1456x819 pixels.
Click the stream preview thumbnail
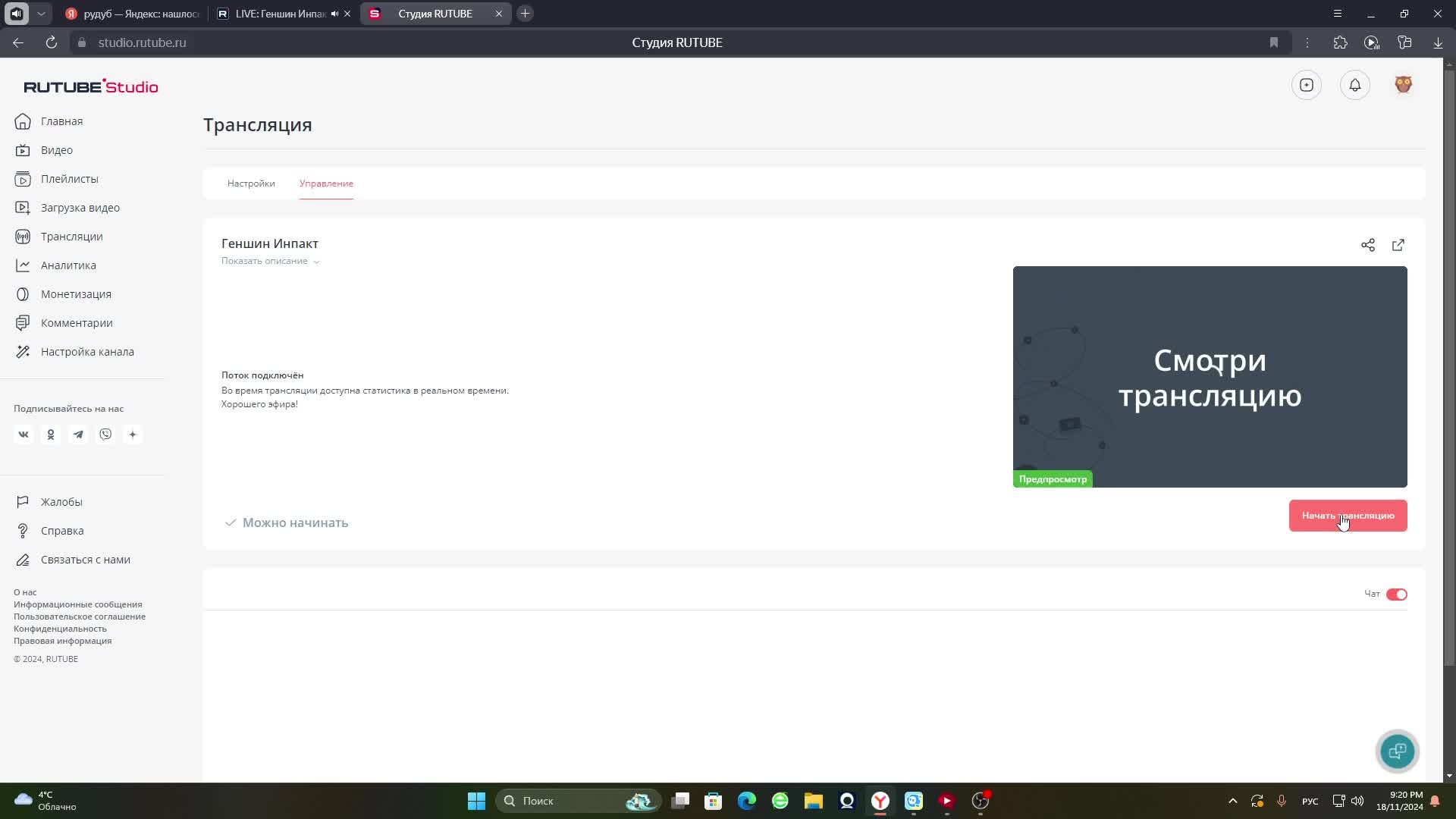point(1210,376)
